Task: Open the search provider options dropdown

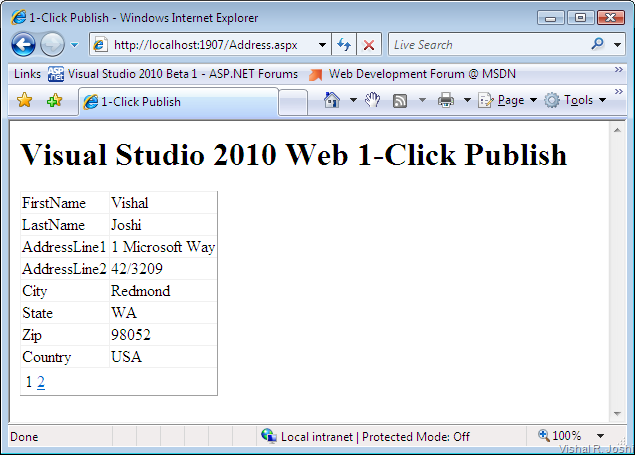Action: pos(618,45)
